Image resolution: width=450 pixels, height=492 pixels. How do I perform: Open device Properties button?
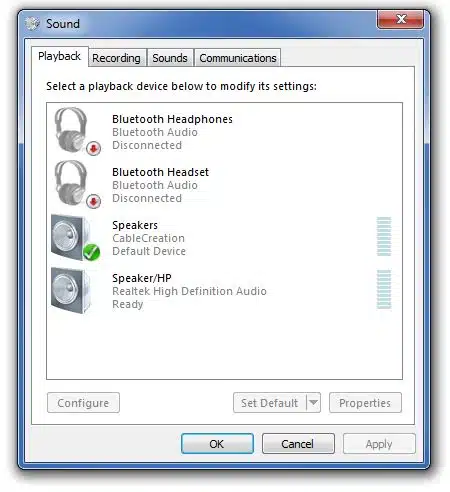365,403
